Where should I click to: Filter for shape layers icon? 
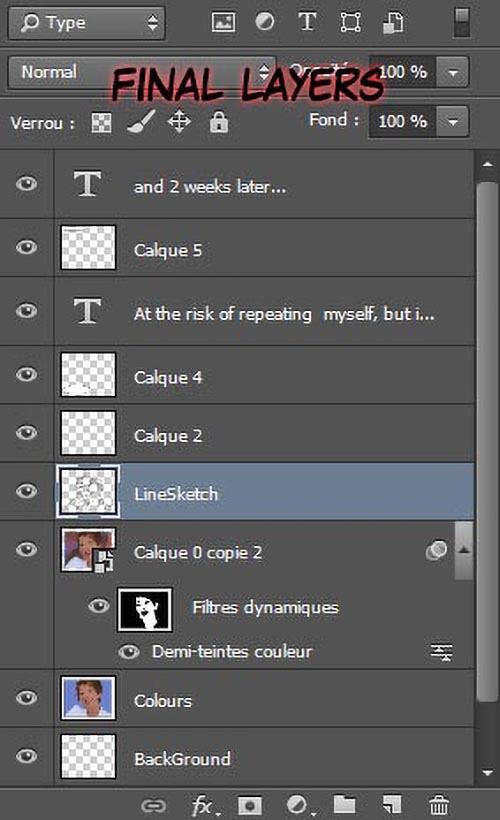coord(350,22)
